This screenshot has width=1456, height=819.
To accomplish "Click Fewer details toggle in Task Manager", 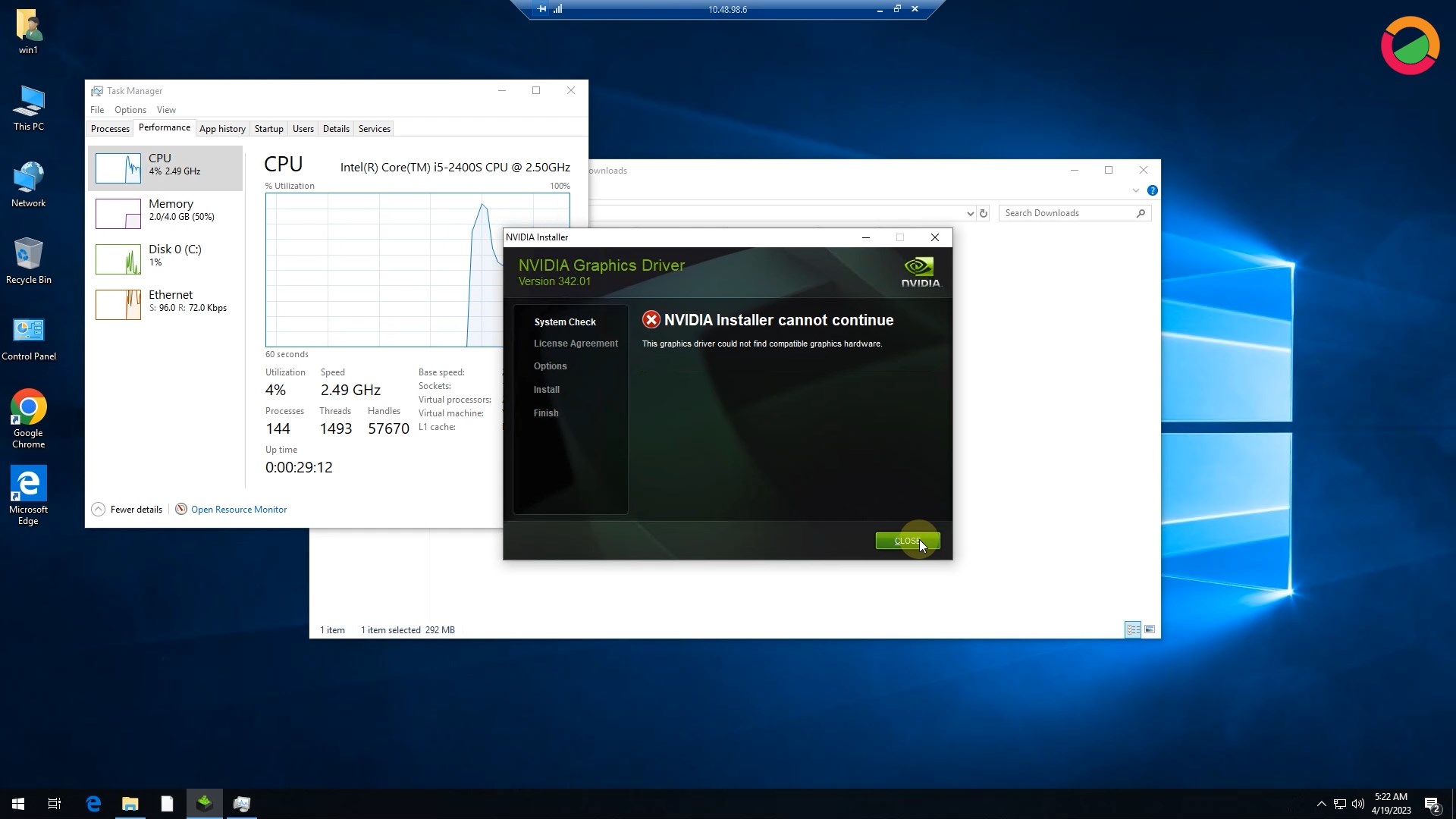I will tap(127, 509).
